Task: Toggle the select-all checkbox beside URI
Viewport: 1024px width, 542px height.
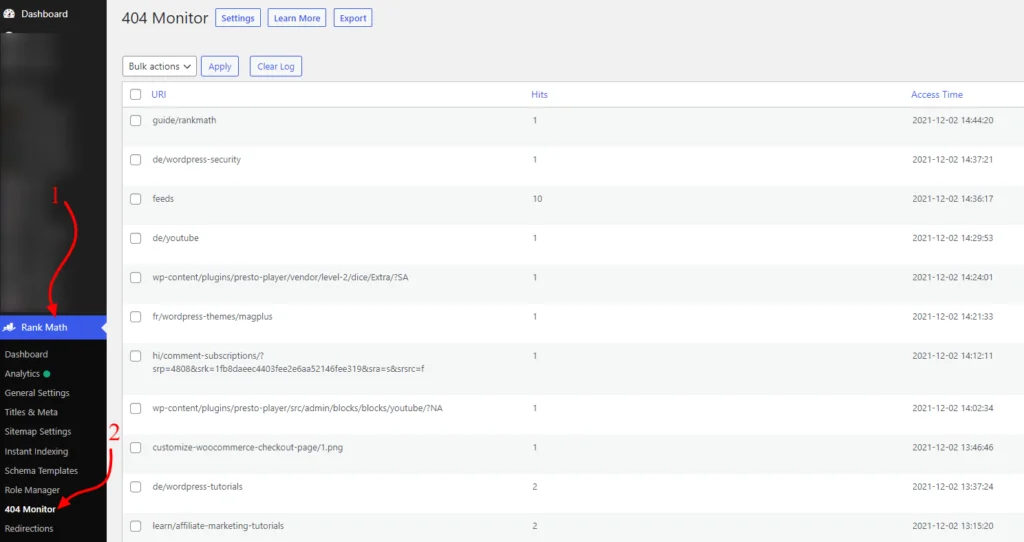Action: point(136,94)
